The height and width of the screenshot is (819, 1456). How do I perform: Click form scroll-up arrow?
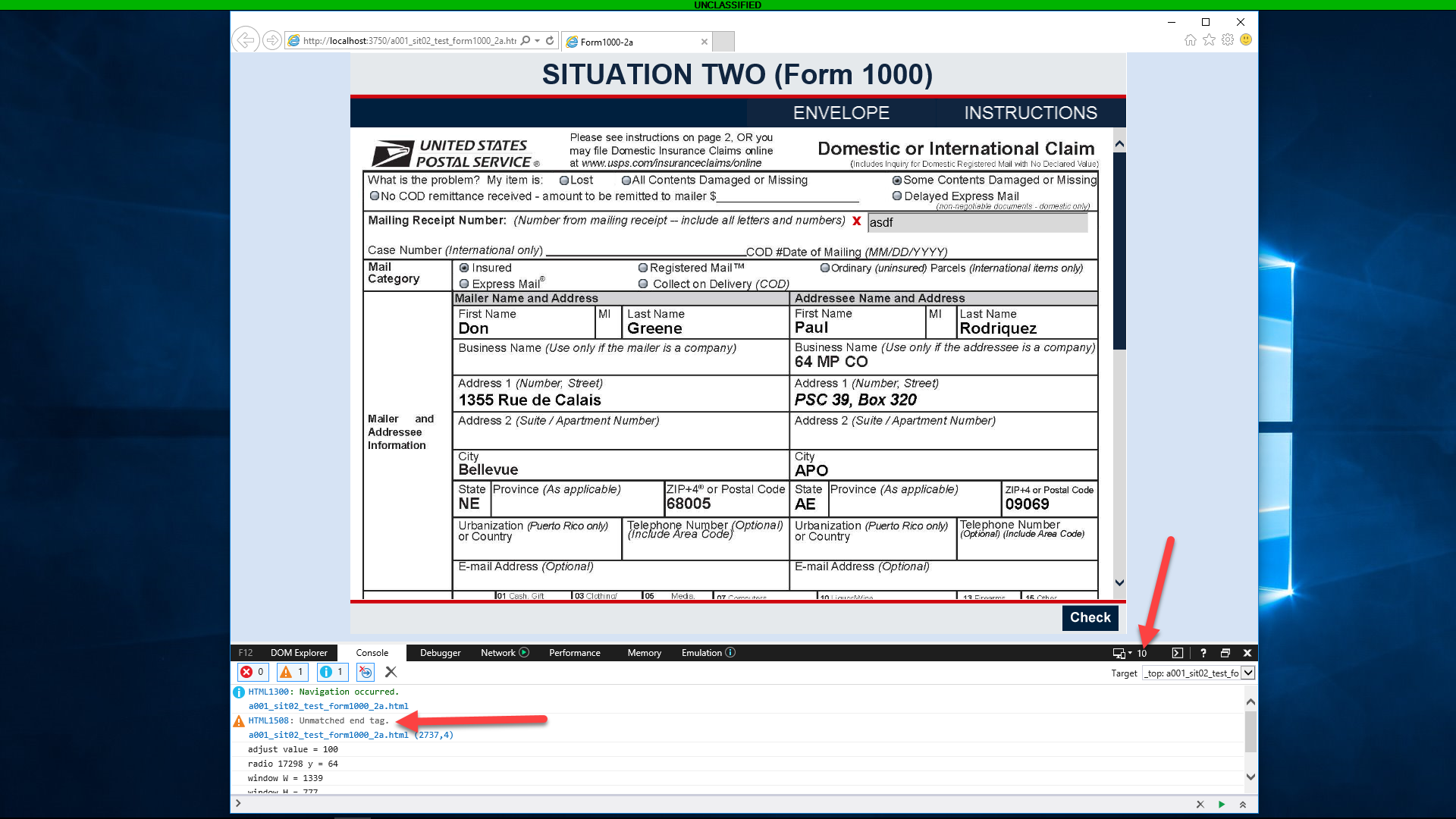coord(1119,144)
